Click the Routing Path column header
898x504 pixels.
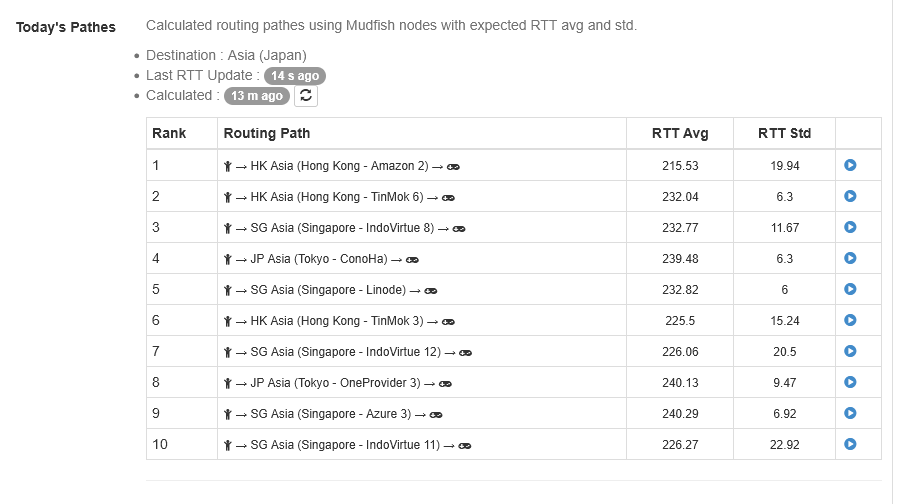pos(267,133)
